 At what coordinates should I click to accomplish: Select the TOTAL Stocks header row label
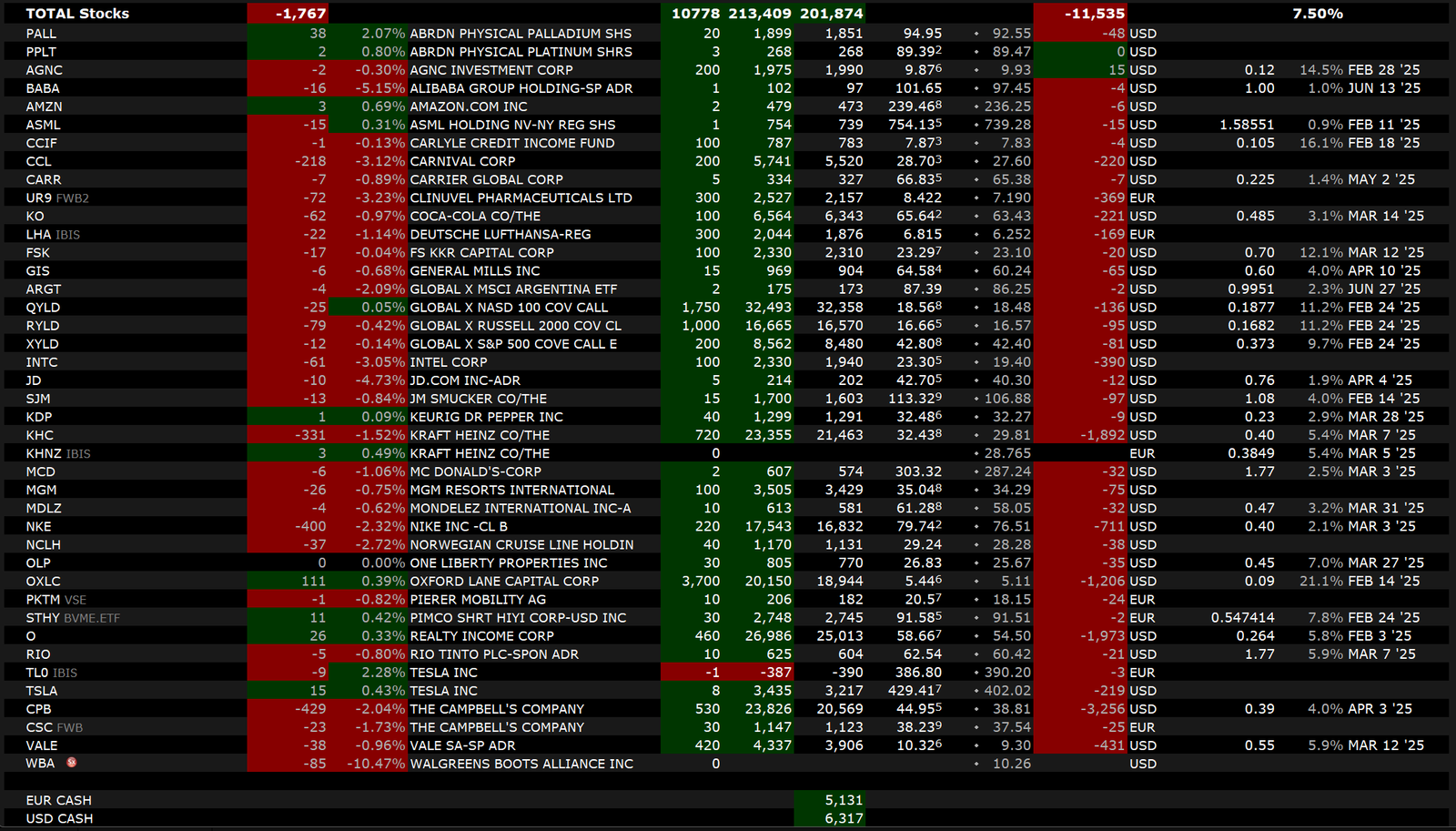tap(77, 14)
